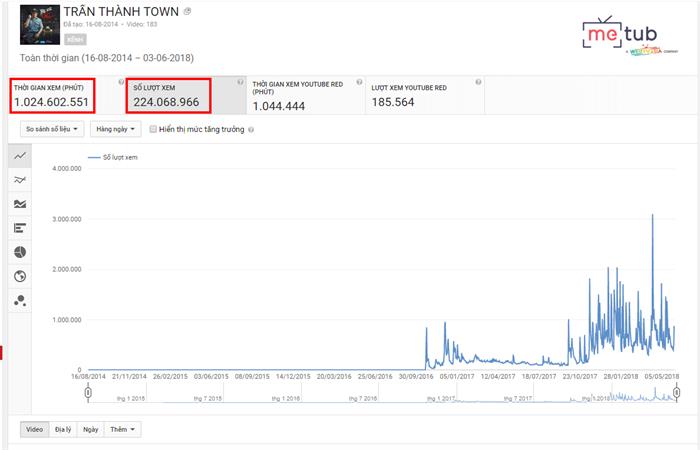Select the line chart view icon
This screenshot has height=450, width=700.
[20, 157]
